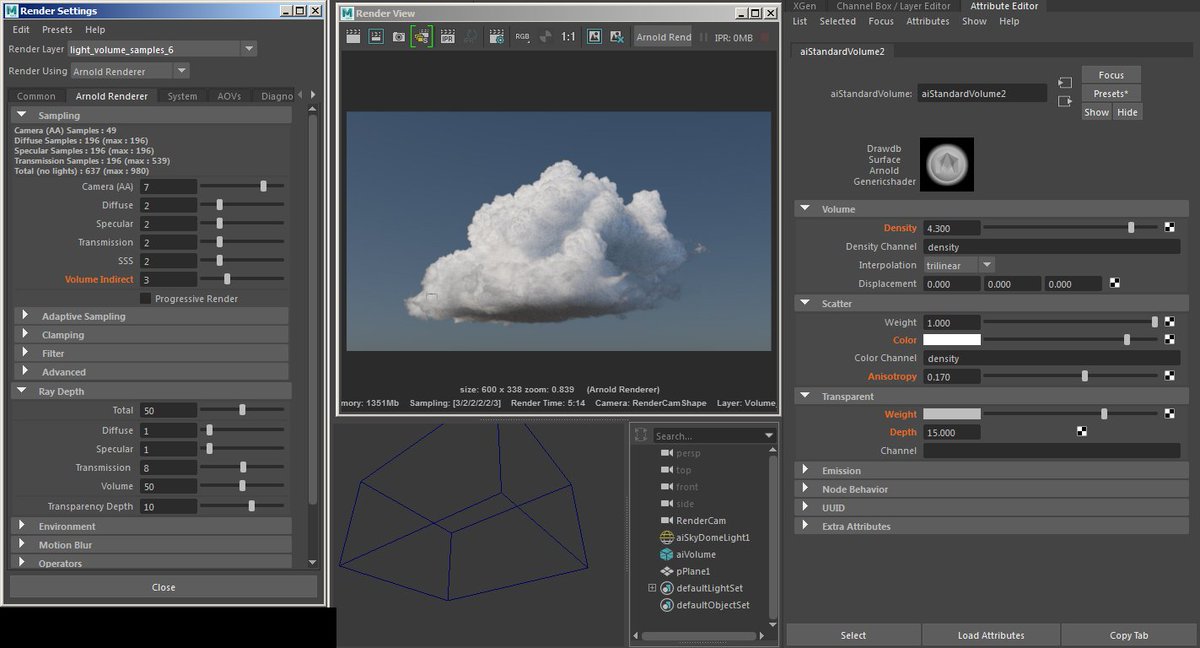Open the Presets menu in Render Settings
Screen dimensions: 1200x648
[x=57, y=30]
